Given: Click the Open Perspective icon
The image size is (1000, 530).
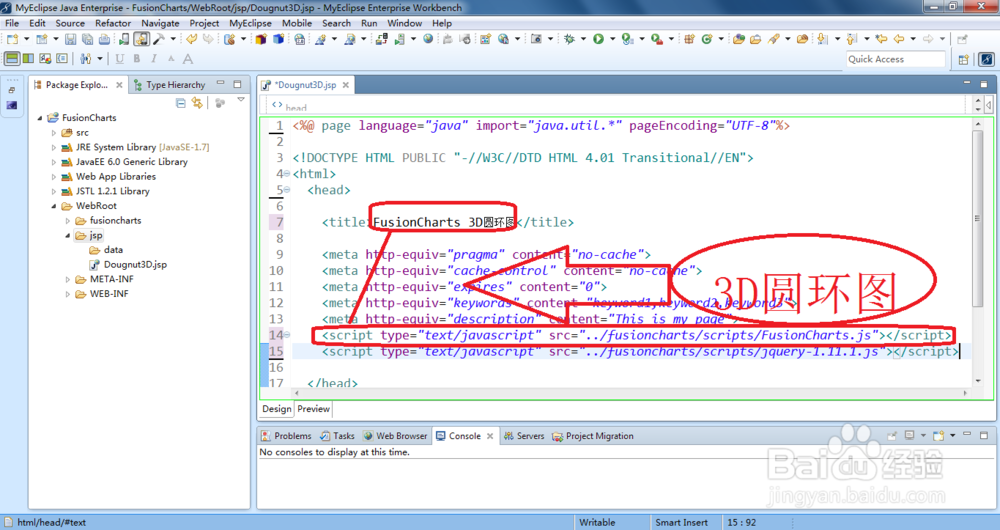Looking at the screenshot, I should pos(964,59).
